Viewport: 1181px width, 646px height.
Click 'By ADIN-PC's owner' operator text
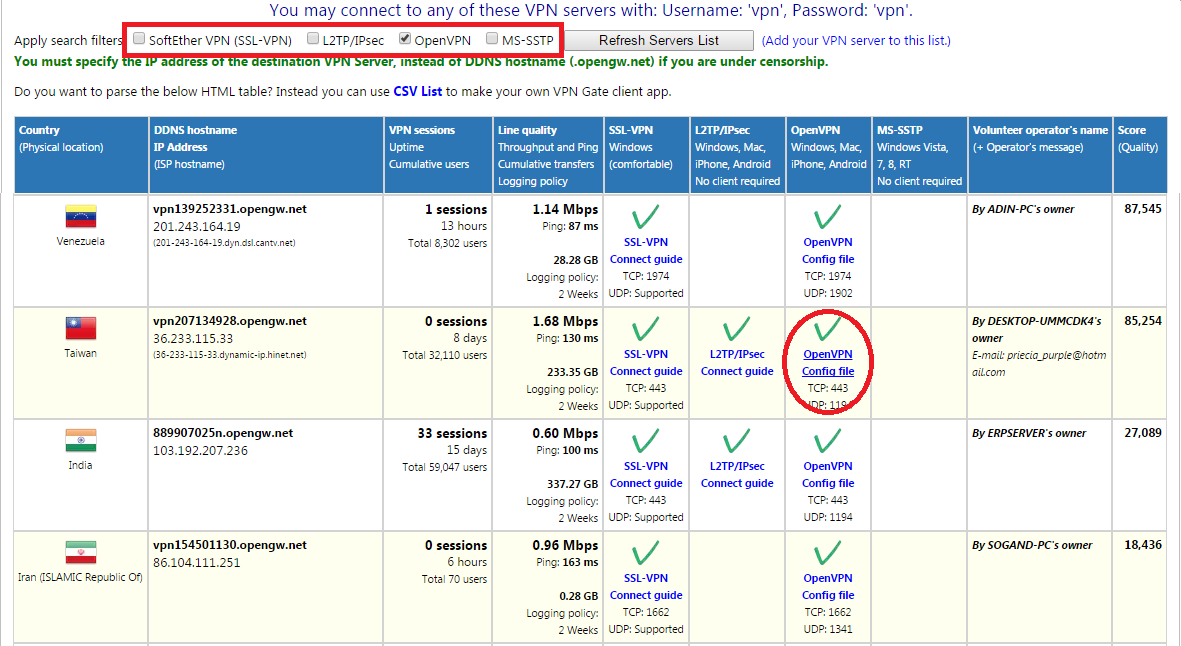pyautogui.click(x=1023, y=209)
